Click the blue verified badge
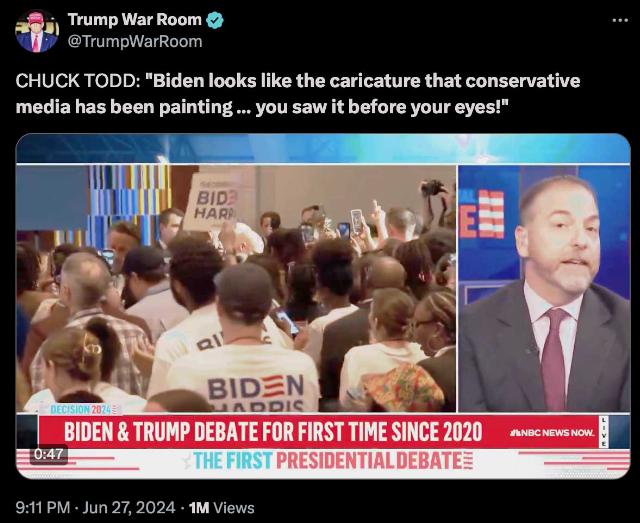This screenshot has width=640, height=523. [x=214, y=20]
